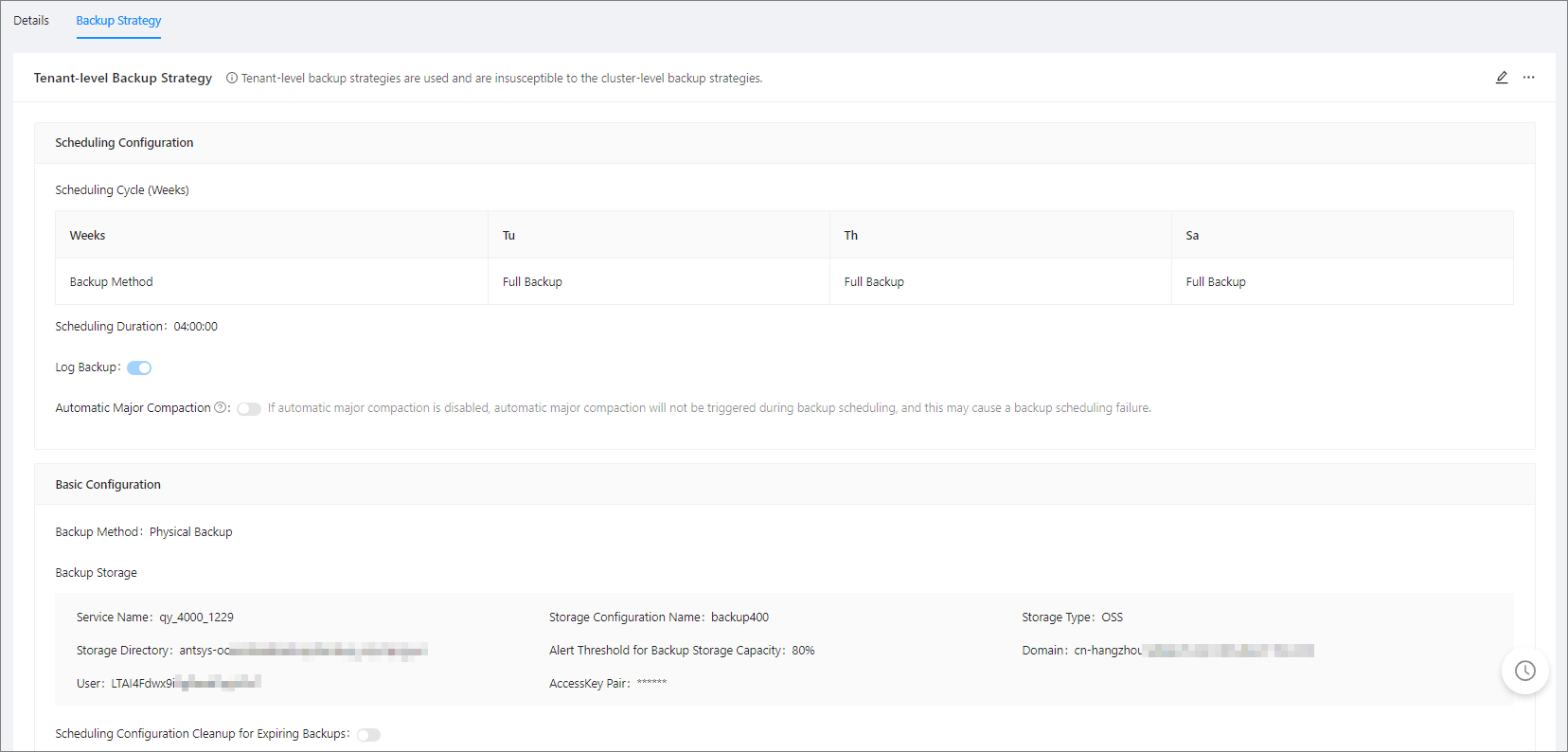Switch to the Details tab

(31, 21)
